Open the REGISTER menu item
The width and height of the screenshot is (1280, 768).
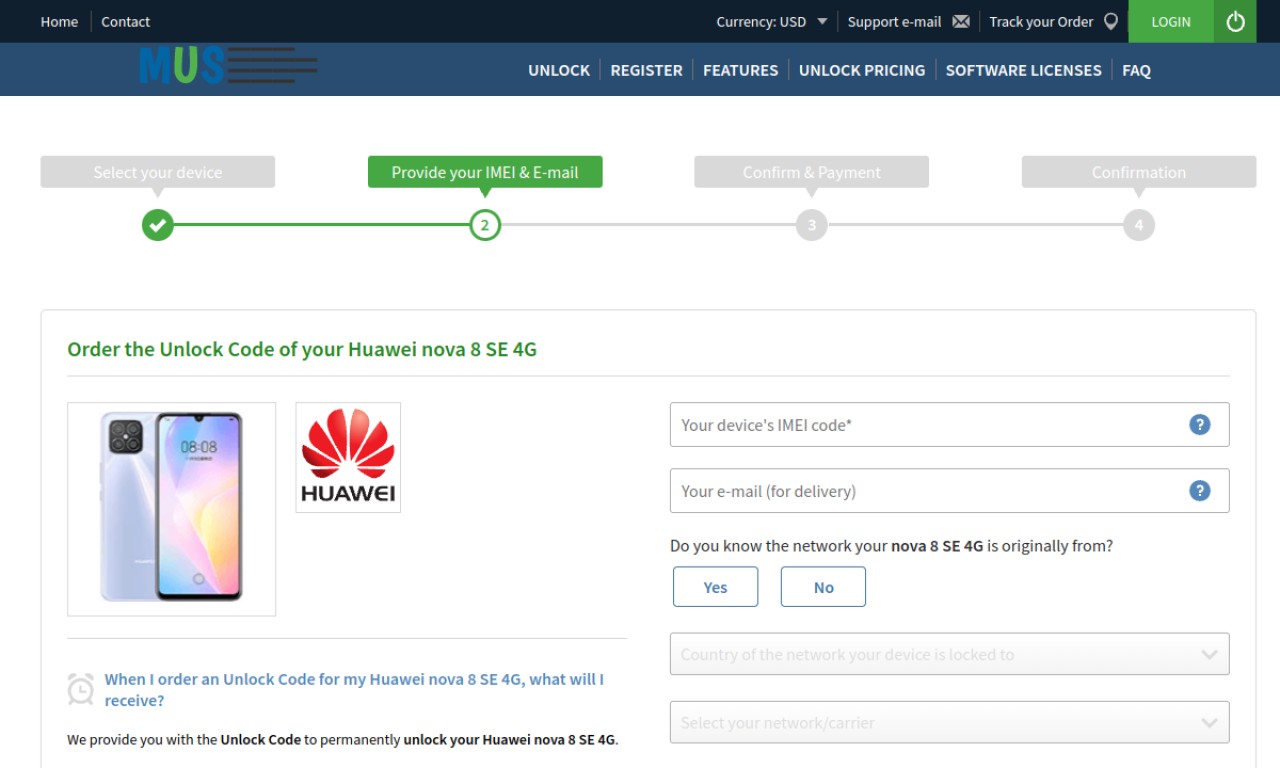[646, 70]
